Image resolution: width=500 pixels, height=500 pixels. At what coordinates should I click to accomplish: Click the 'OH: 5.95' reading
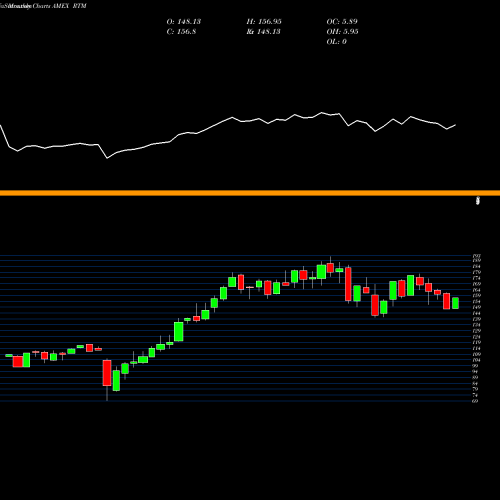[342, 32]
